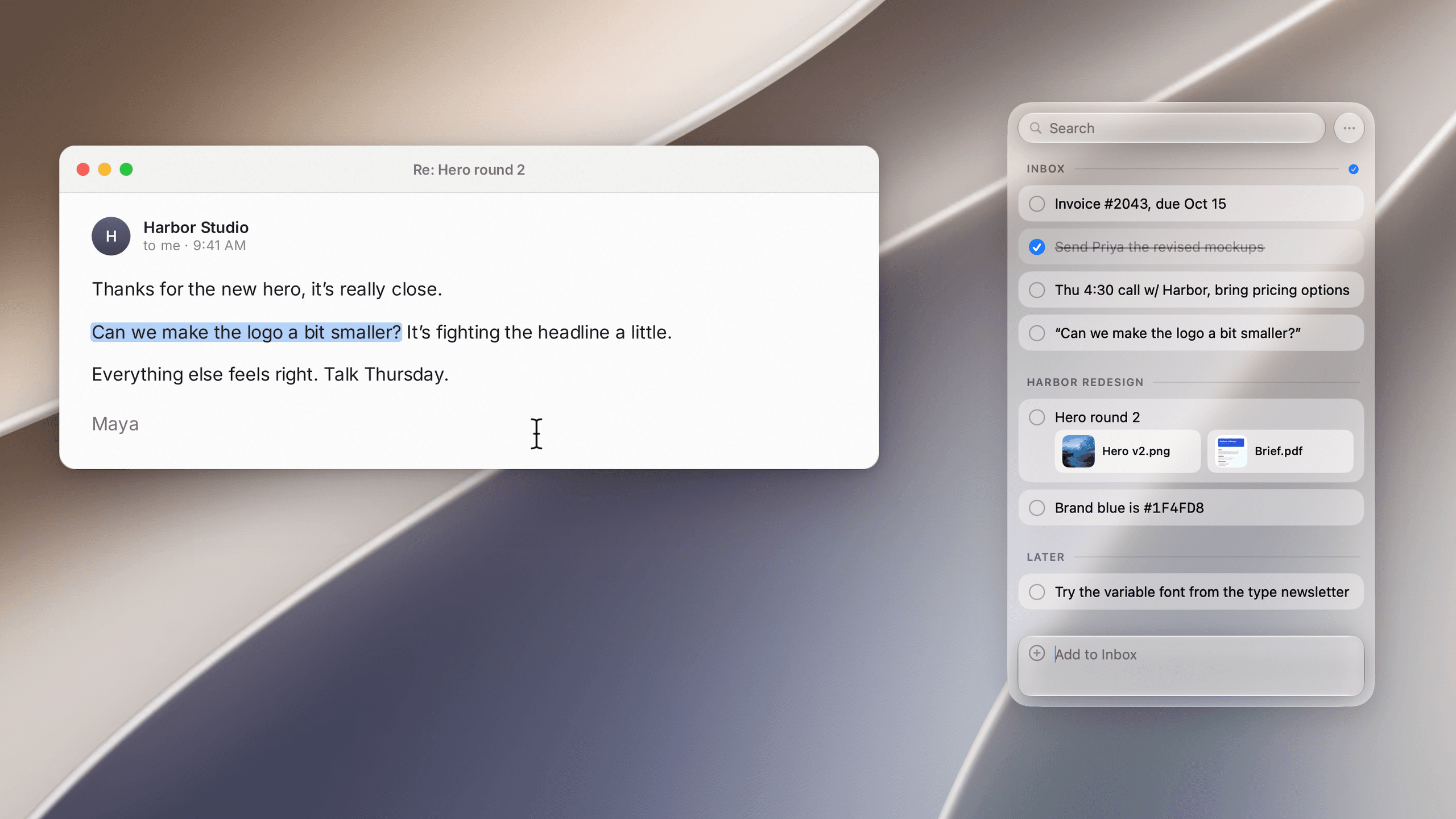This screenshot has width=1456, height=819.
Task: Maximize the email window with green button
Action: click(126, 169)
